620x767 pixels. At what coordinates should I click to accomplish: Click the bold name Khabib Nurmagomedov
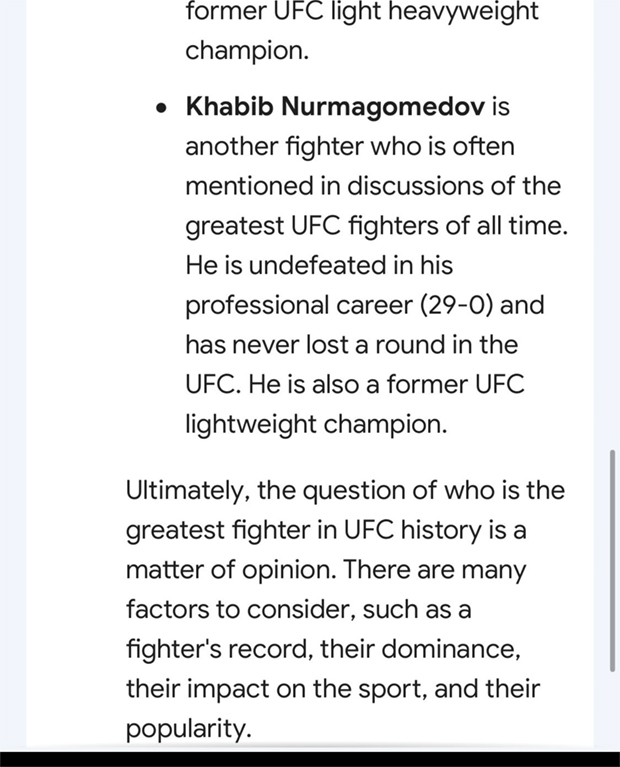click(335, 107)
